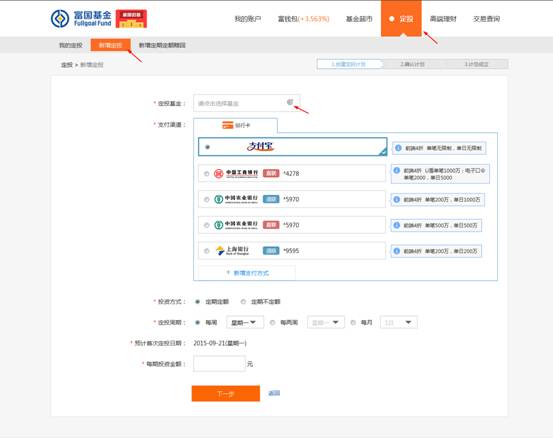This screenshot has height=438, width=553.
Task: Open the red promotional banner beside logo
Action: (x=131, y=19)
